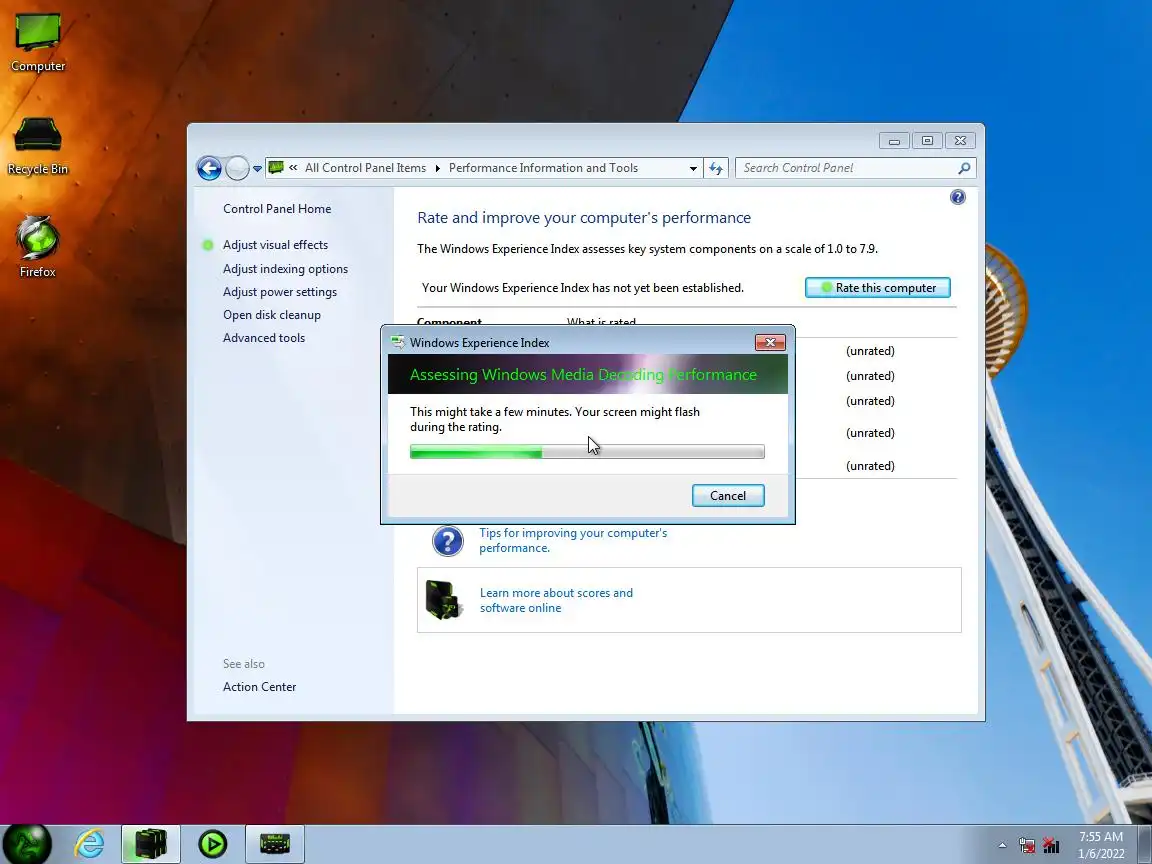Open the recent pages dropdown arrow
Image resolution: width=1152 pixels, height=864 pixels.
pyautogui.click(x=257, y=168)
